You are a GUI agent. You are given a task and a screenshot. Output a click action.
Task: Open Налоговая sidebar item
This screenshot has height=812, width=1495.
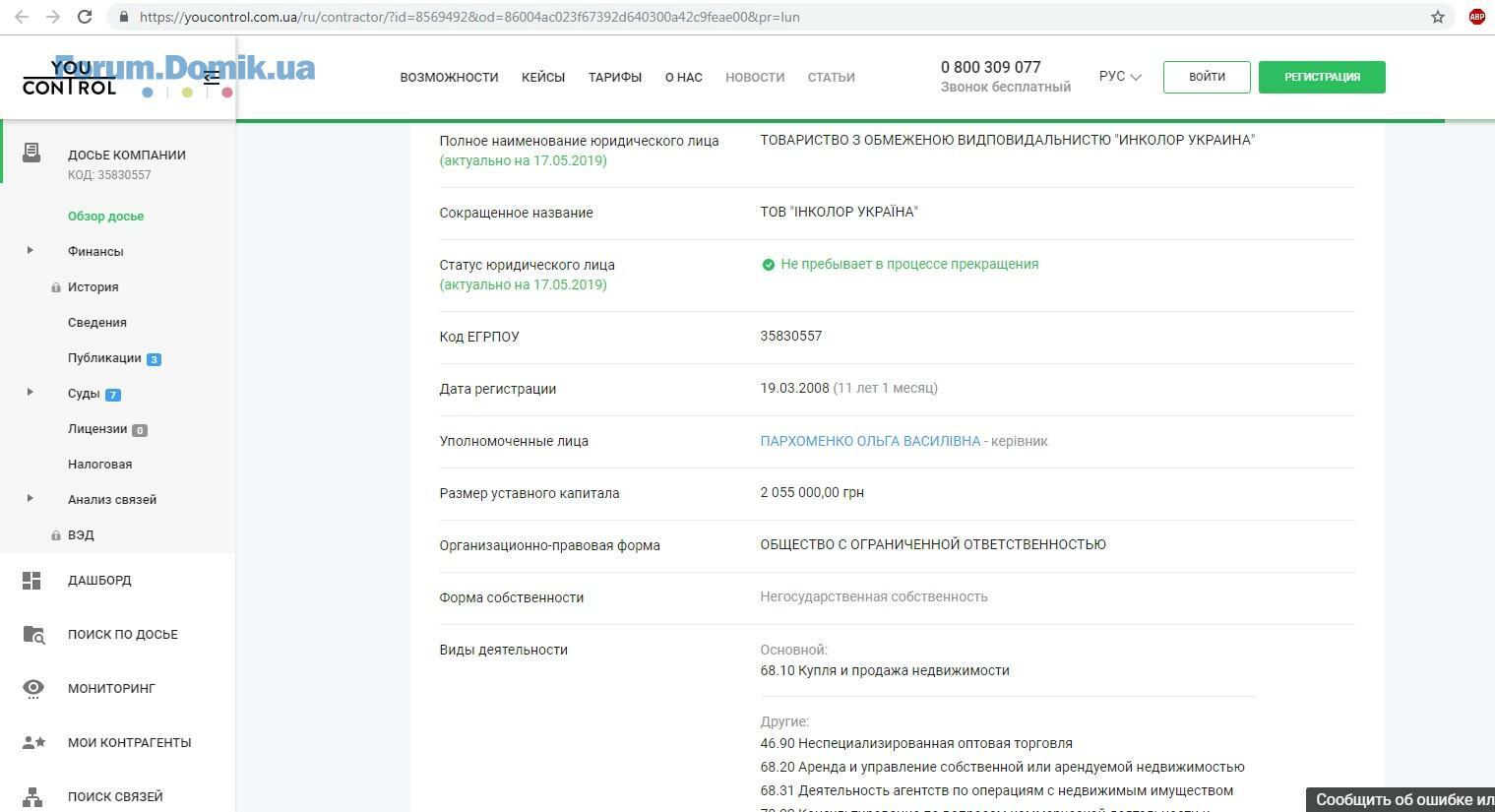click(x=99, y=465)
